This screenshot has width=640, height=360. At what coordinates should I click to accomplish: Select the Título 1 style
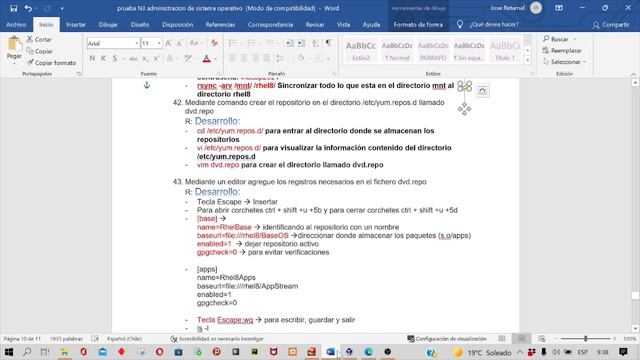coord(505,50)
